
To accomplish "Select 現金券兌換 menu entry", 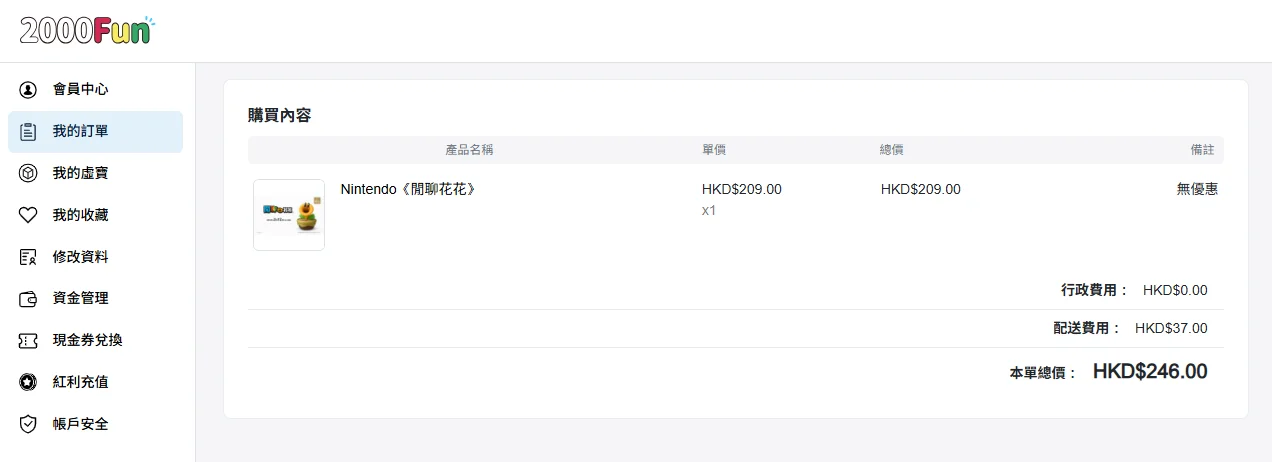I will [87, 341].
